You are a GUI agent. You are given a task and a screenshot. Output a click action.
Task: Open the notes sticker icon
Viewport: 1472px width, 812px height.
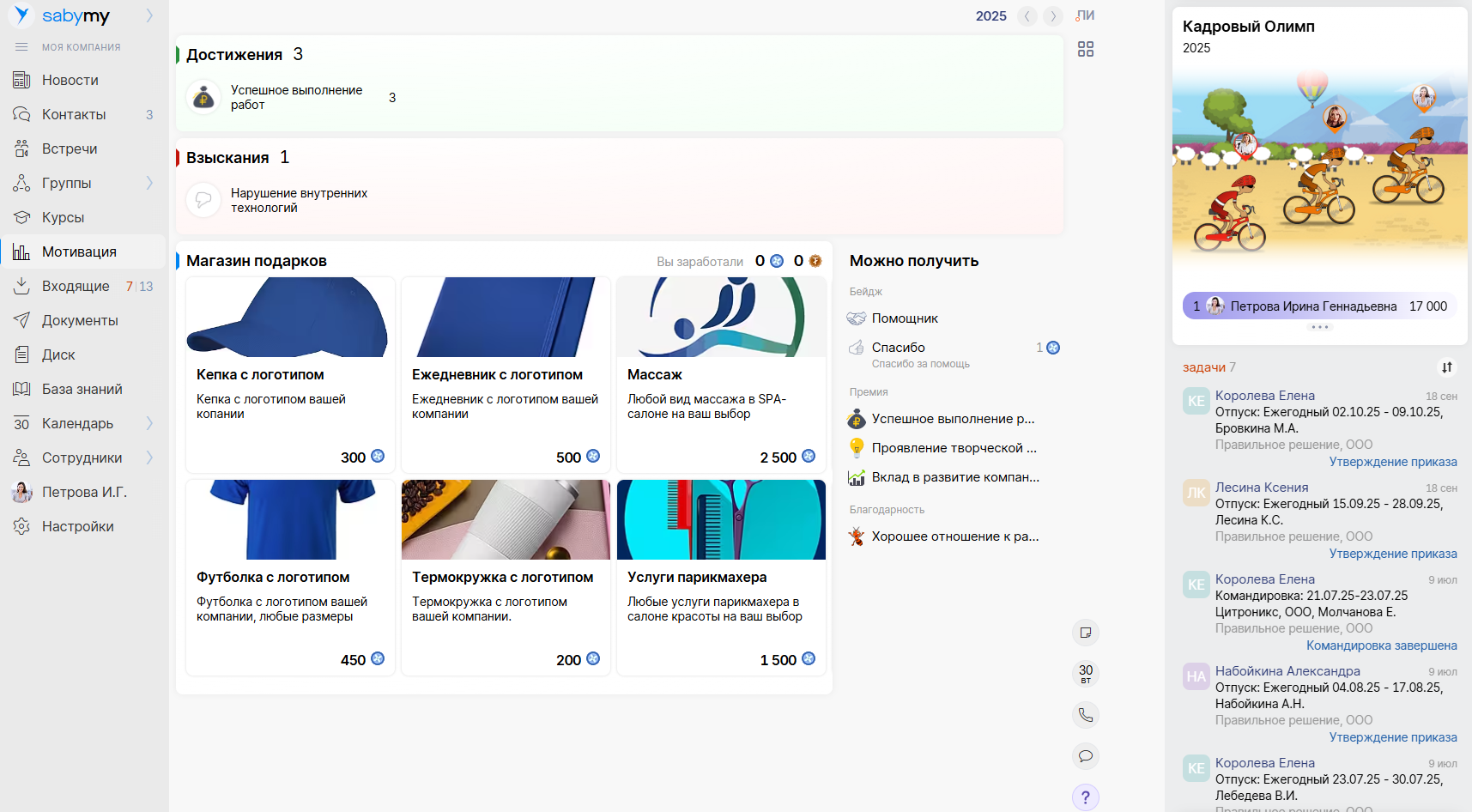pyautogui.click(x=1086, y=633)
